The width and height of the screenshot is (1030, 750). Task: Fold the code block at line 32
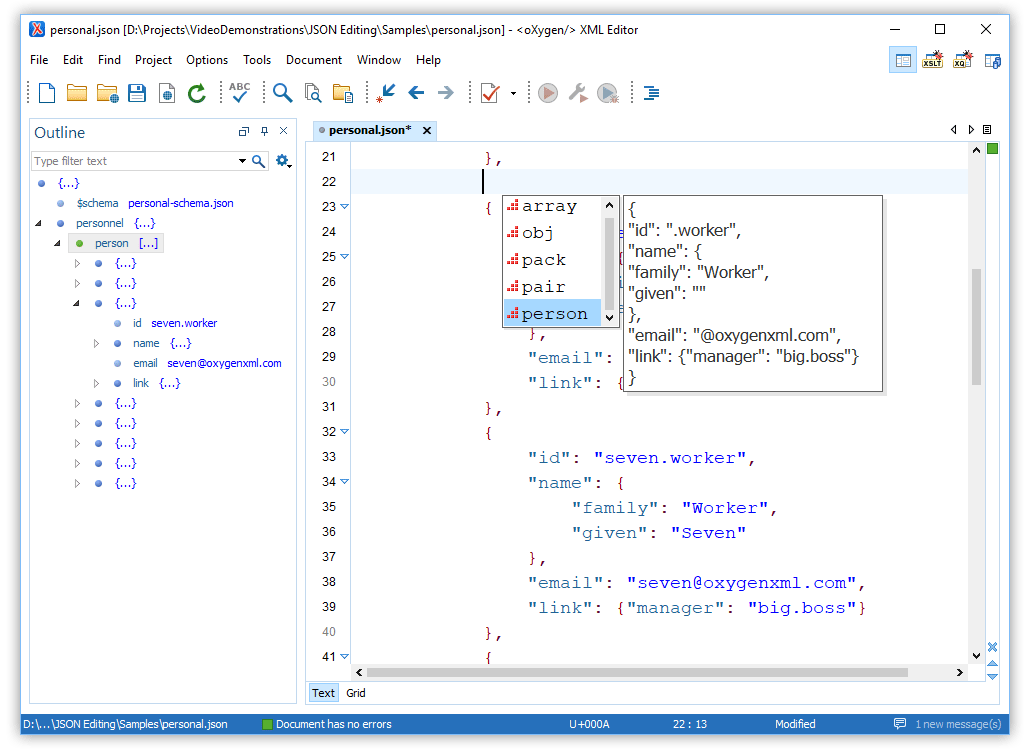tap(344, 432)
